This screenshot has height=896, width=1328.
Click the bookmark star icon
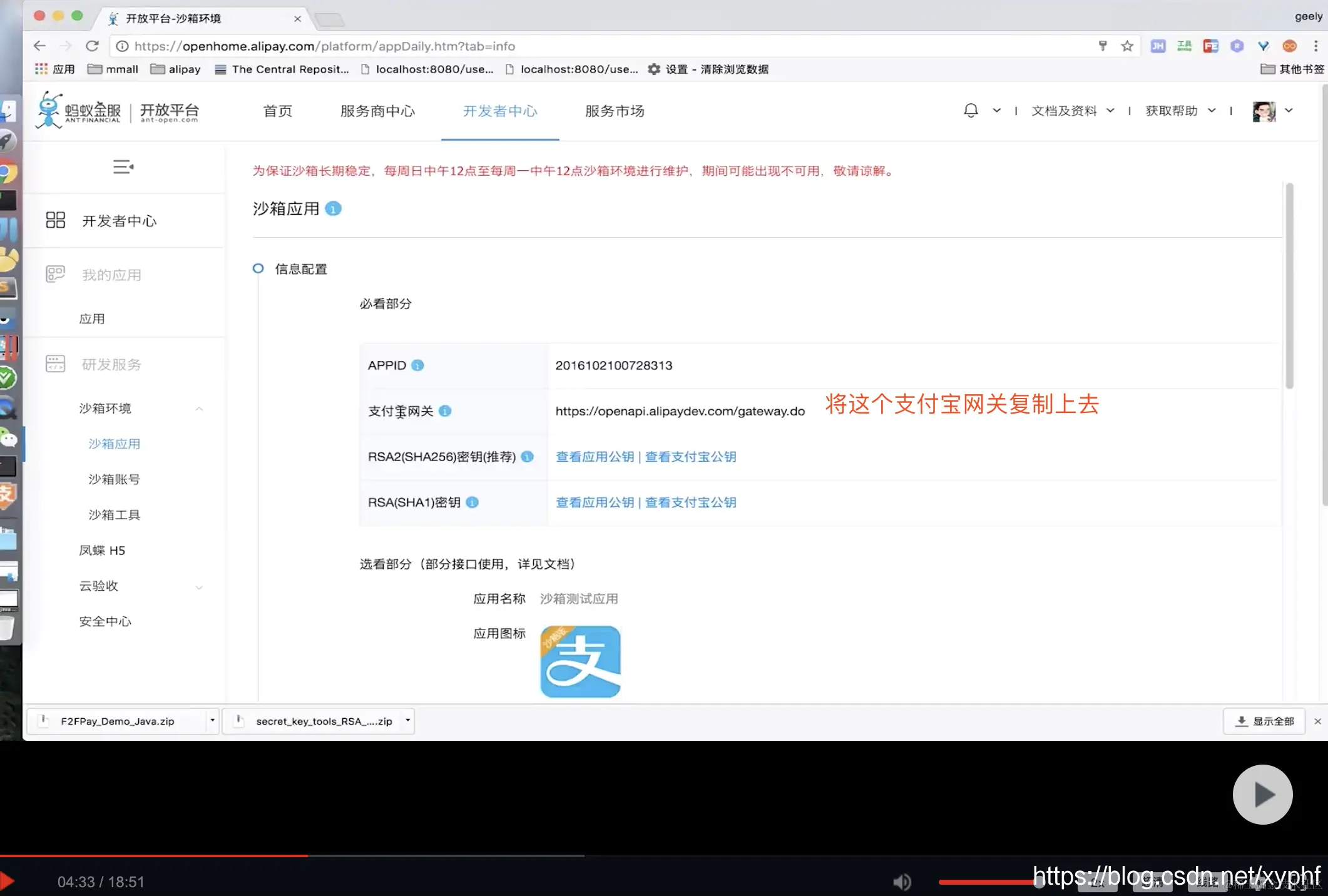click(x=1127, y=46)
